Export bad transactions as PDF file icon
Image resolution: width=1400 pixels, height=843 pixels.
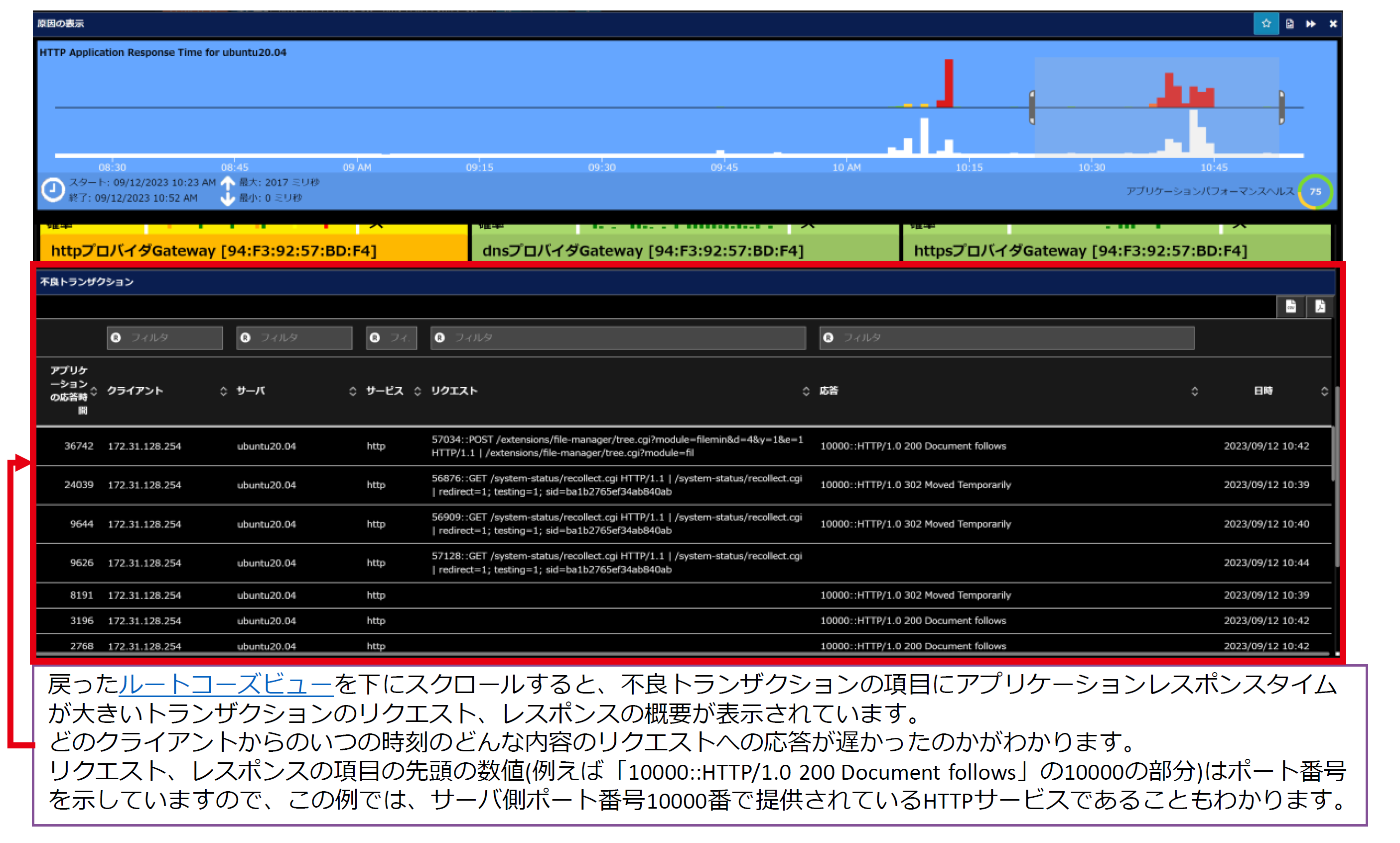tap(1320, 307)
